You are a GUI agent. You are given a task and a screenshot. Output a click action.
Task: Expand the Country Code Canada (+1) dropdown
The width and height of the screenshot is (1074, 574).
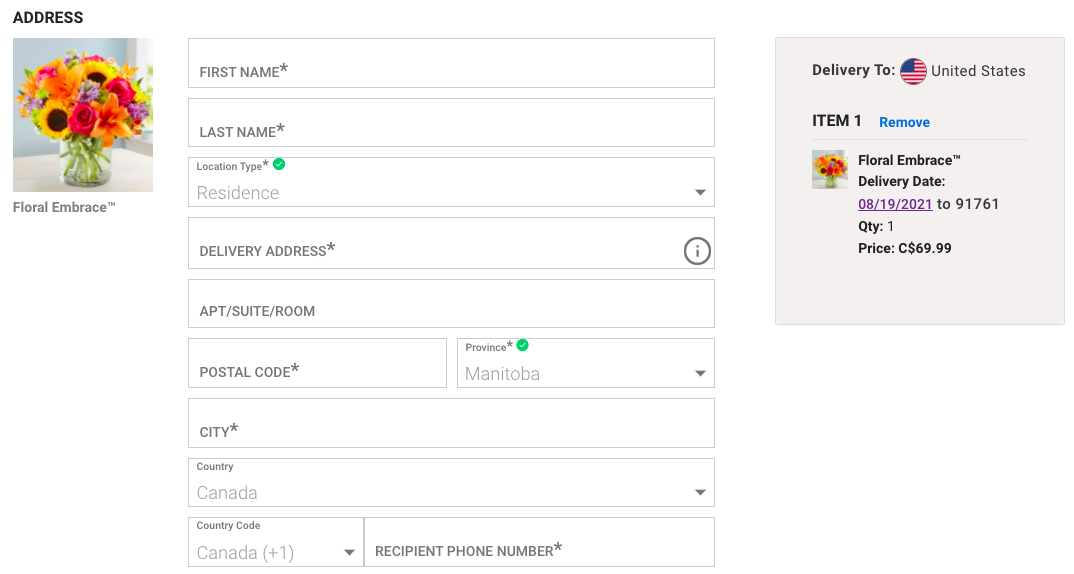click(x=276, y=542)
